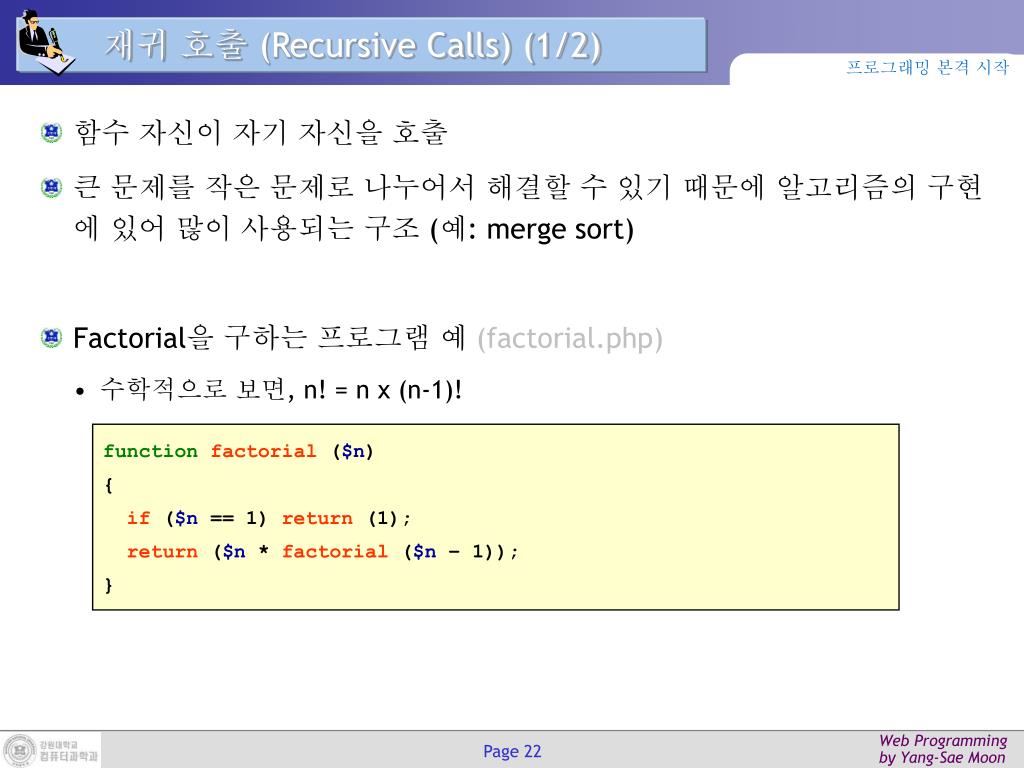Screen dimensions: 1024x768
Task: Click the closing brace '}' in code box
Action: (x=108, y=585)
